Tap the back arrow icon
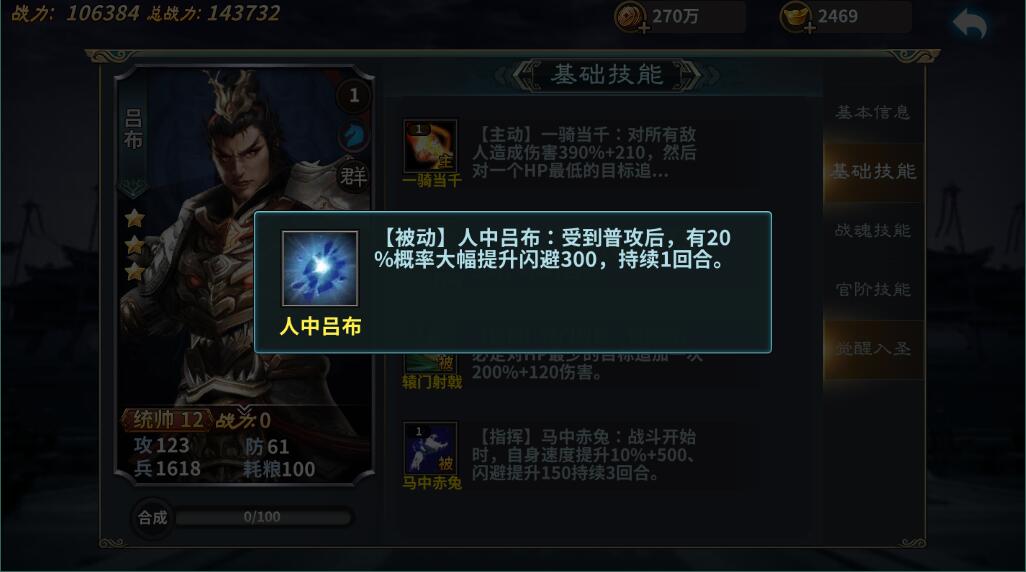This screenshot has height=572, width=1026. (x=970, y=25)
